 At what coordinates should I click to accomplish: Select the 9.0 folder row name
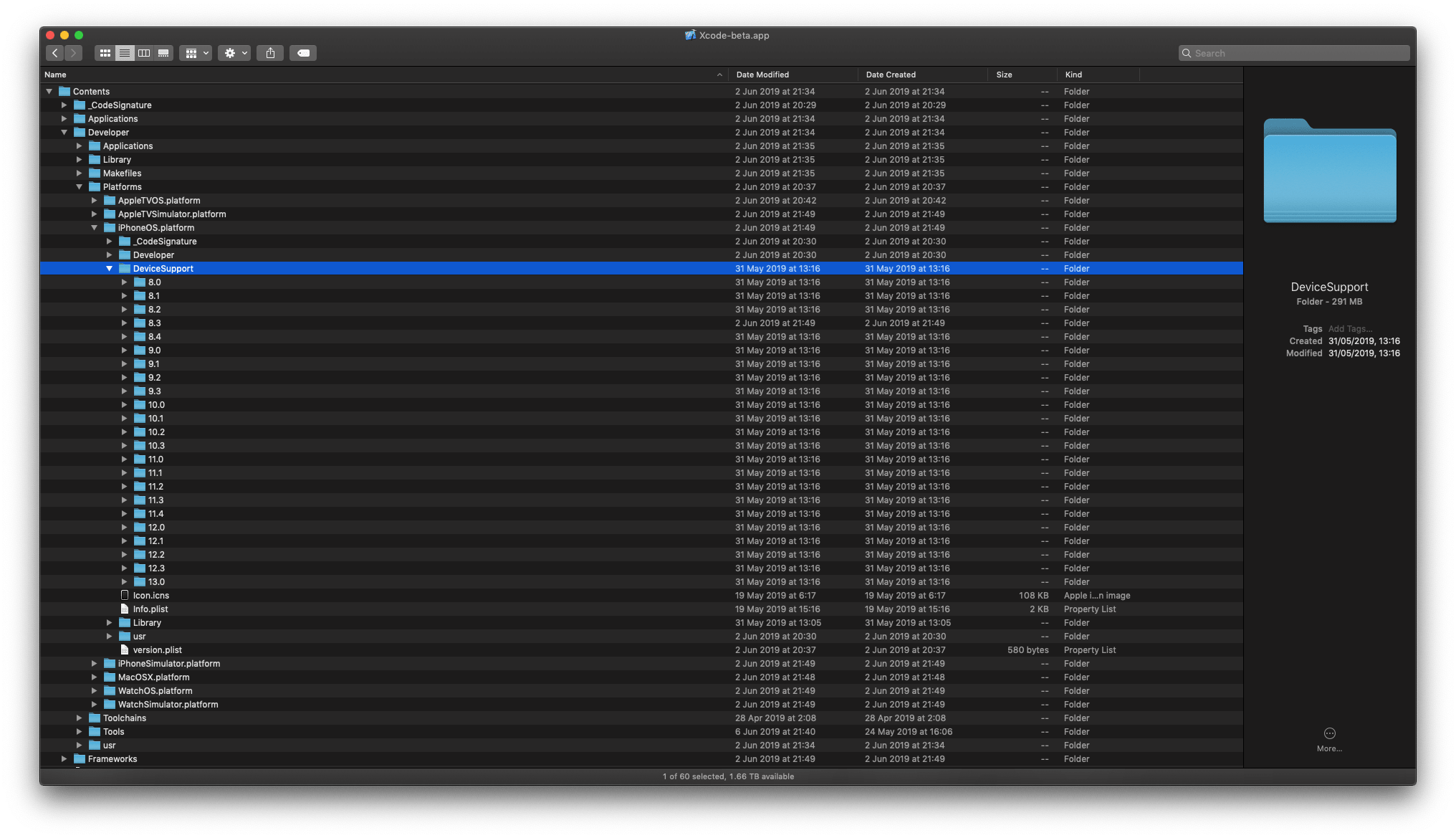(x=154, y=351)
